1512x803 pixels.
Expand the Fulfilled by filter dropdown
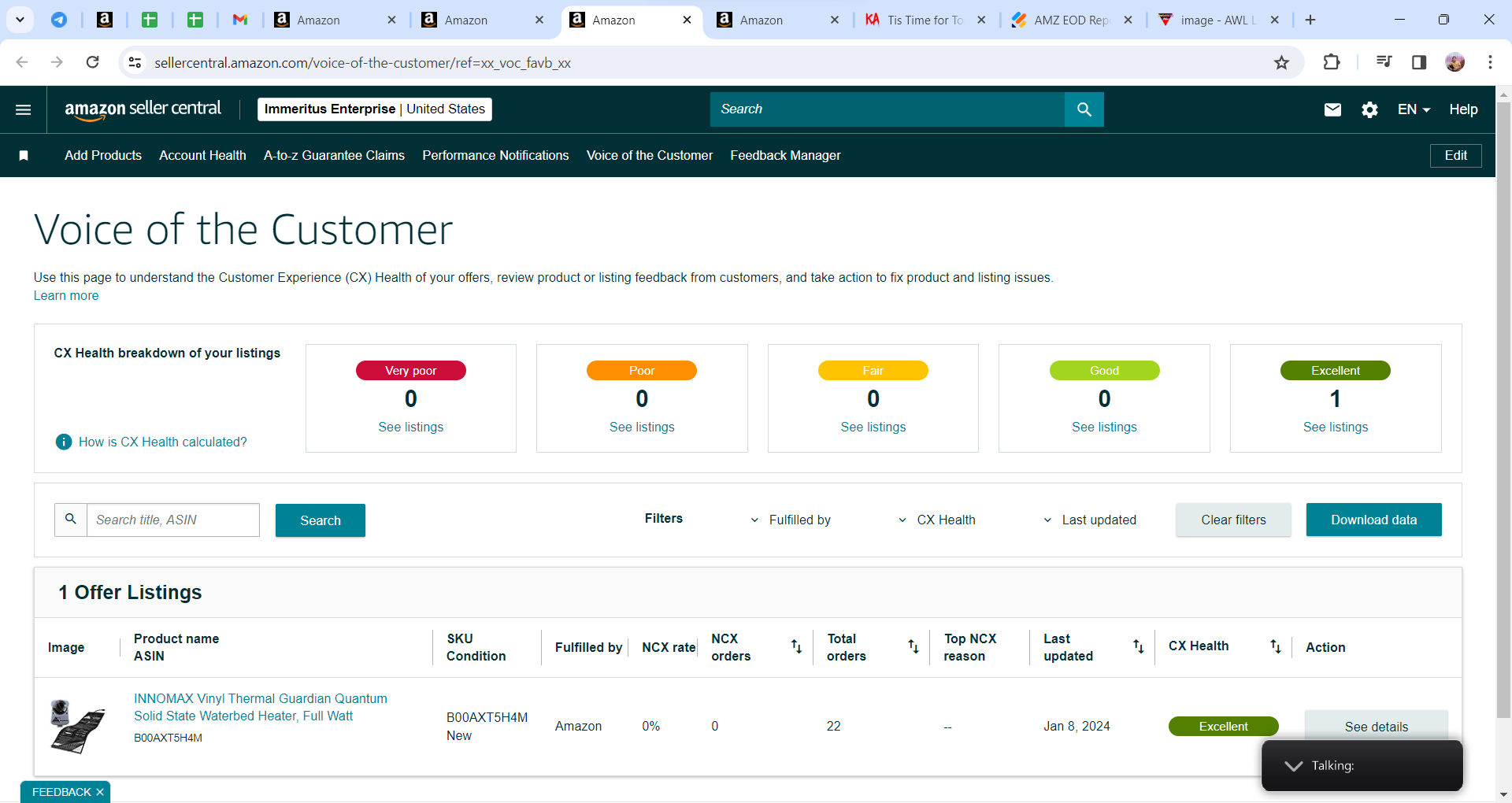791,520
